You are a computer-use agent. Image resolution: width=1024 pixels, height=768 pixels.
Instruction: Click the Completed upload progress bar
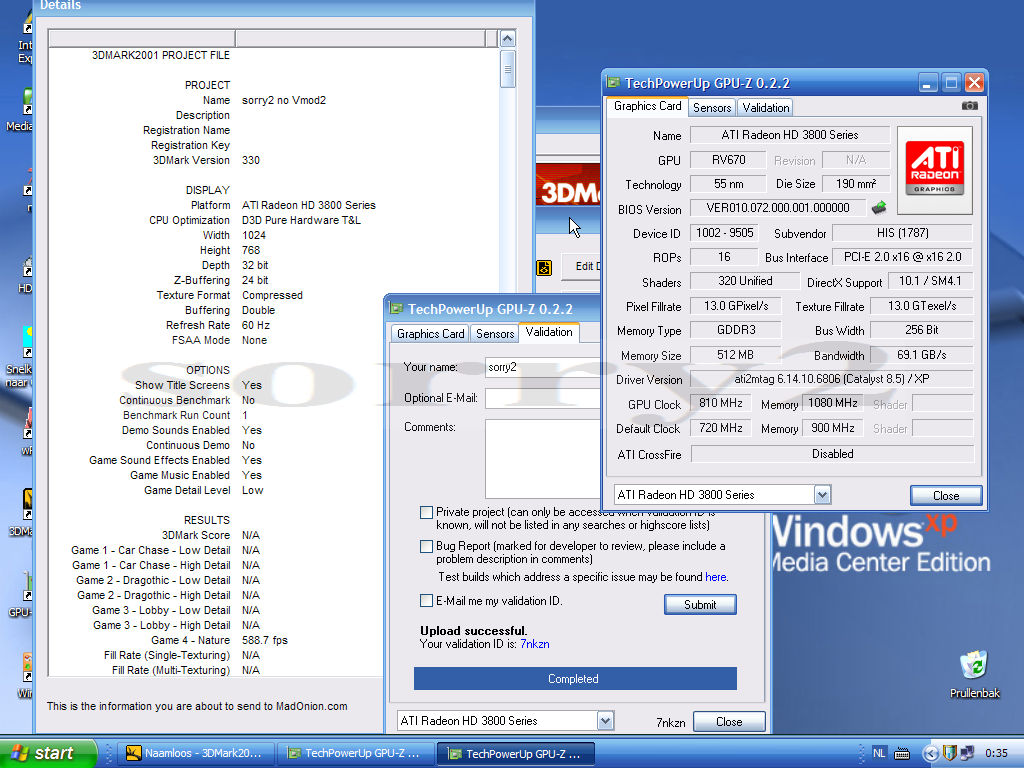(575, 679)
